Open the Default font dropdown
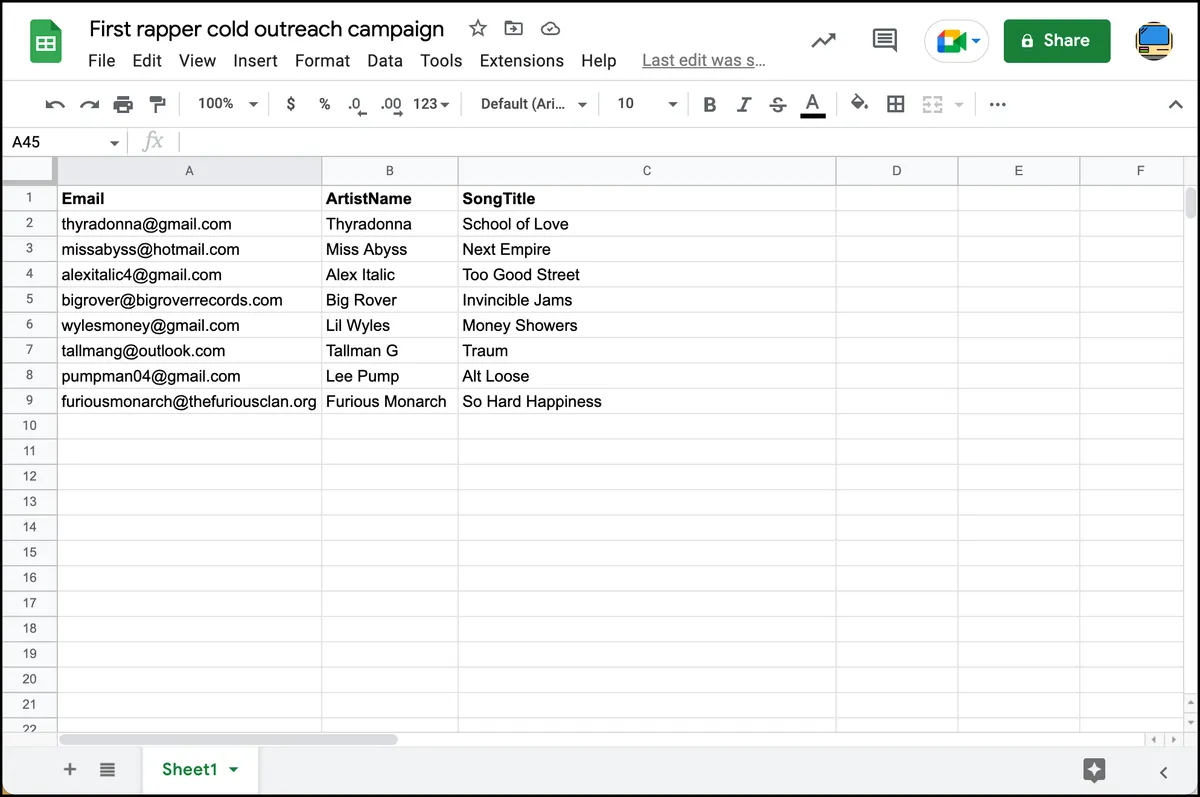The image size is (1200, 797). 533,104
